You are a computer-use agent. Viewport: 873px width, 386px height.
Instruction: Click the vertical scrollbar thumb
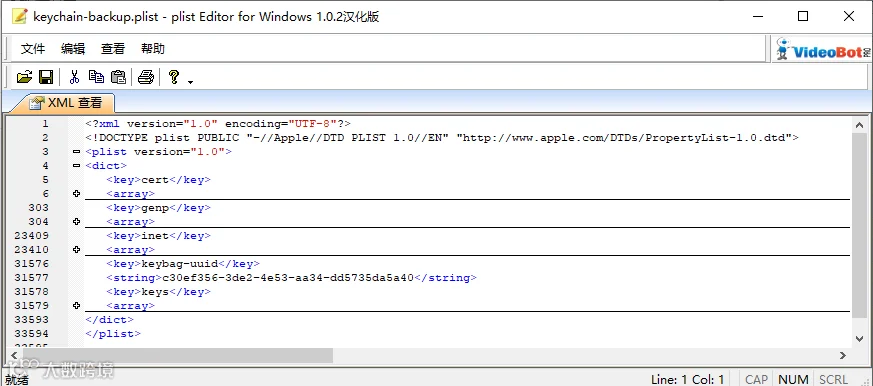(859, 226)
